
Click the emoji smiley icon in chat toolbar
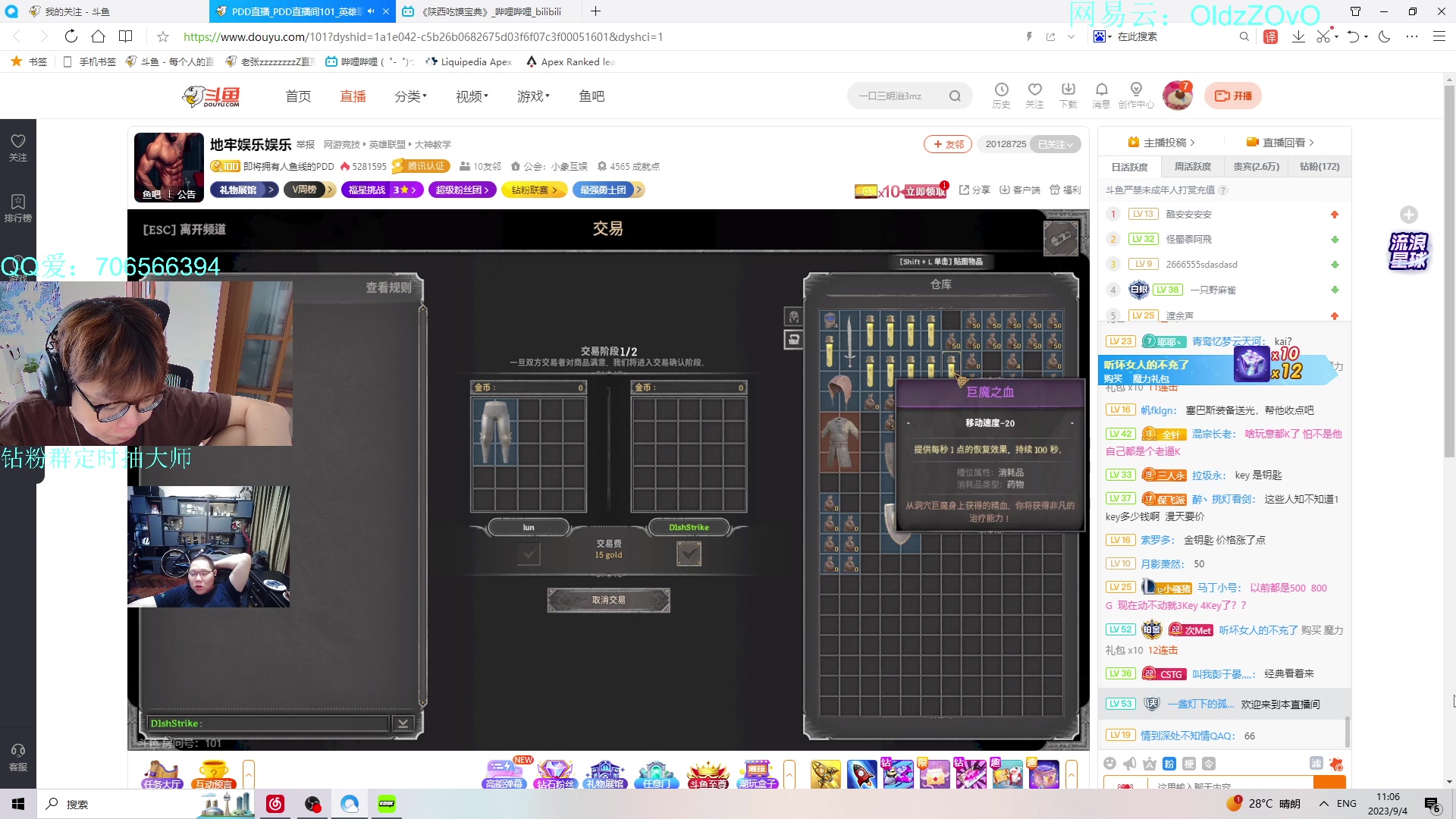[1110, 764]
